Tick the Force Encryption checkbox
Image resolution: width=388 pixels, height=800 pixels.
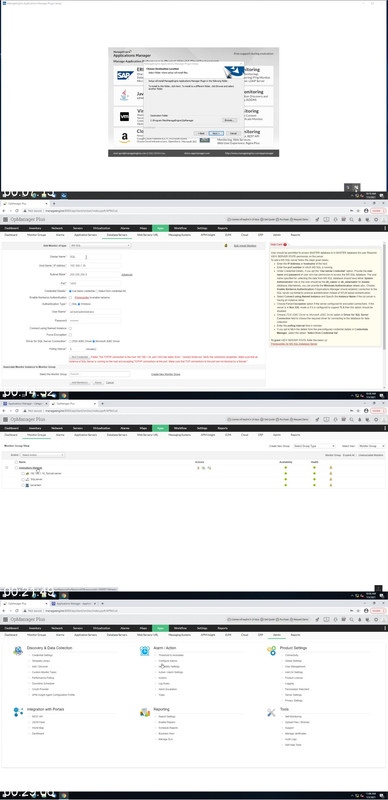[70, 335]
